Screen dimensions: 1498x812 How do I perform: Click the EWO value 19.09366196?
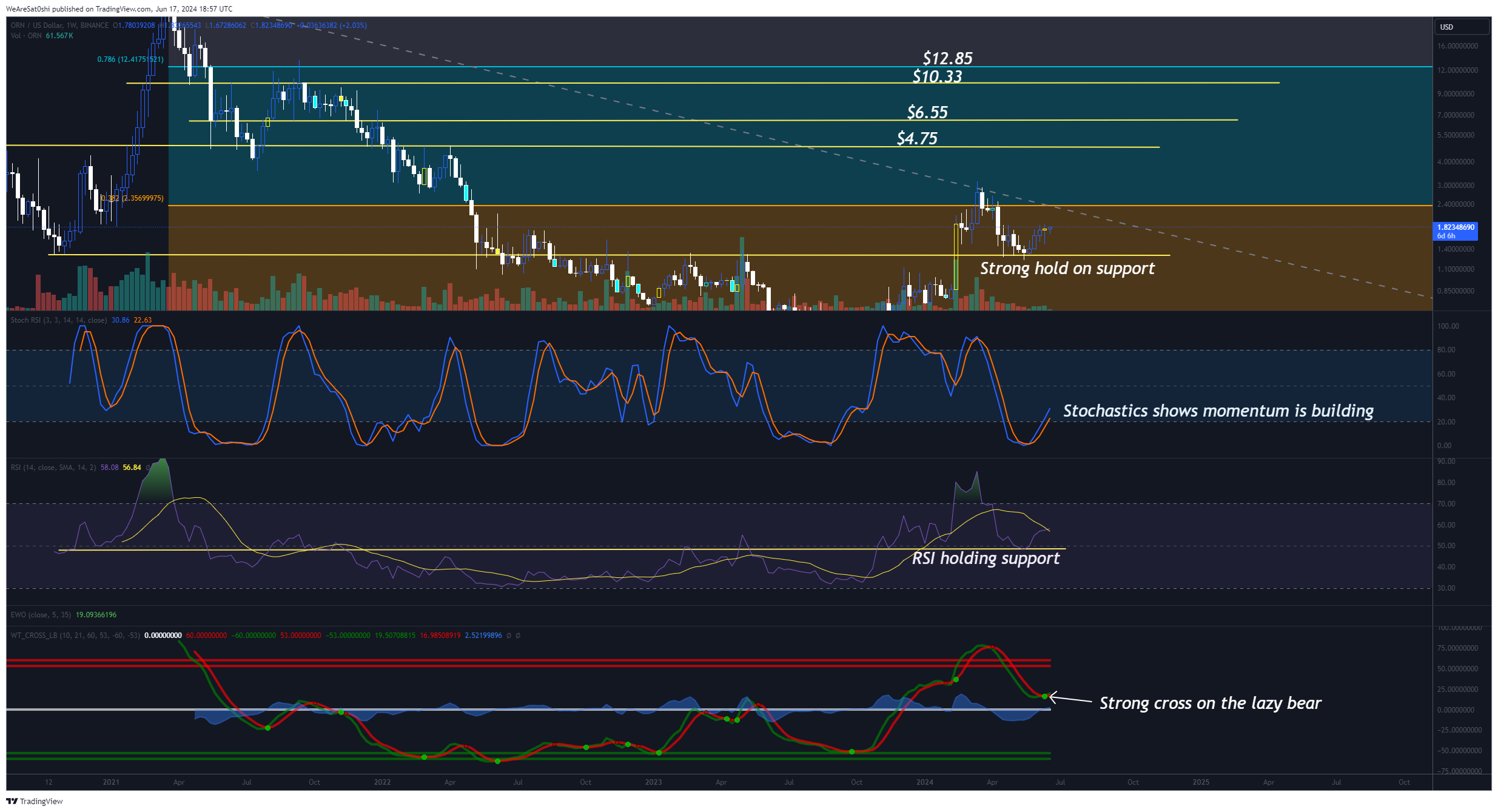tap(96, 615)
